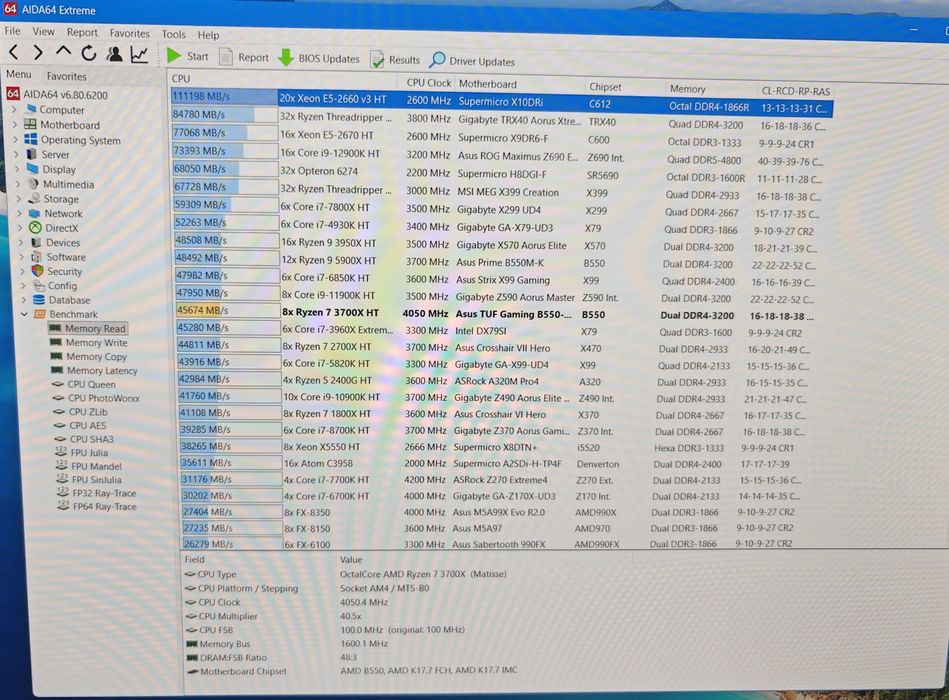Click the Up level arrow icon
The image size is (949, 700).
63,53
